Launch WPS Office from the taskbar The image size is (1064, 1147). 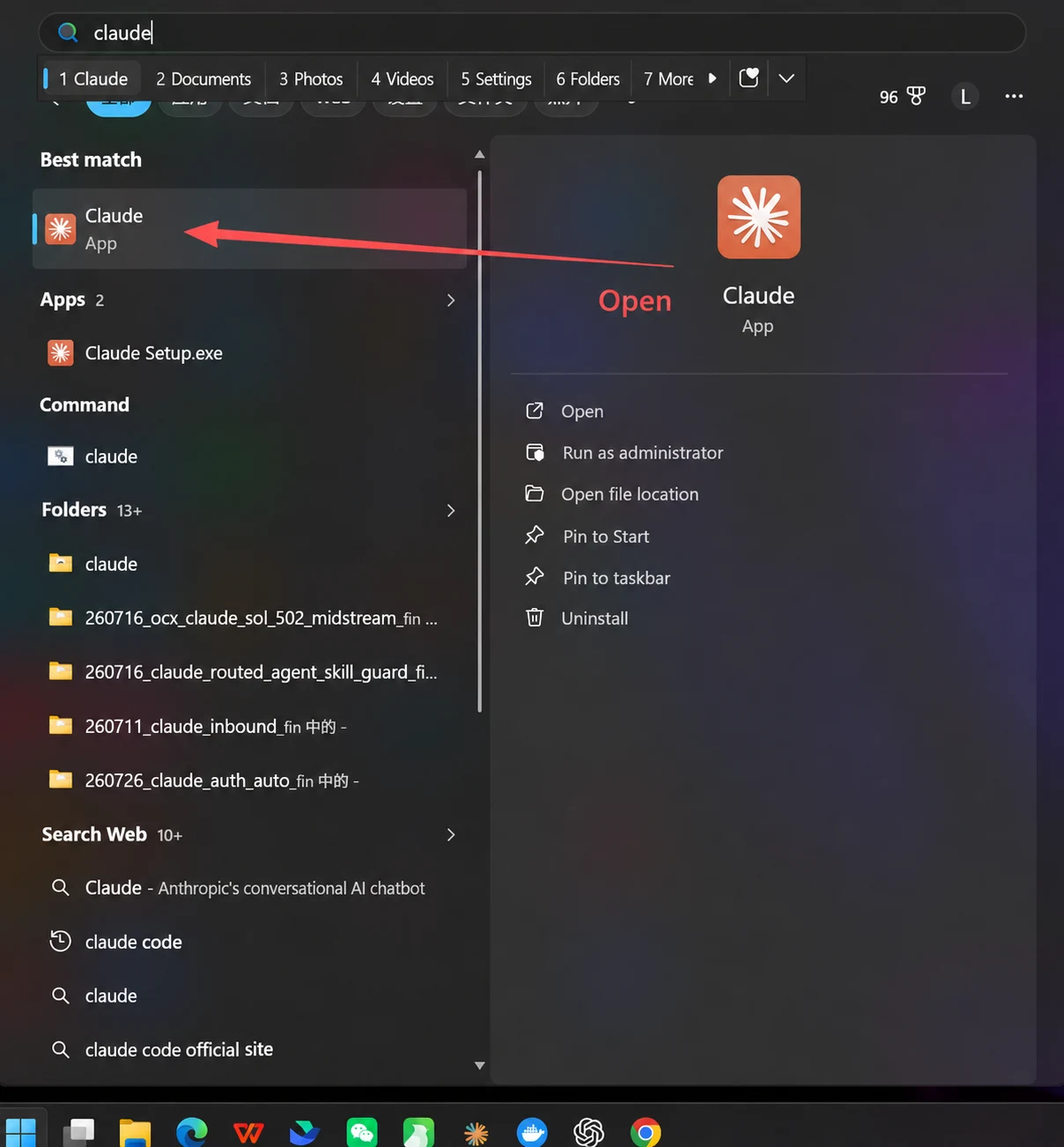click(x=248, y=1132)
